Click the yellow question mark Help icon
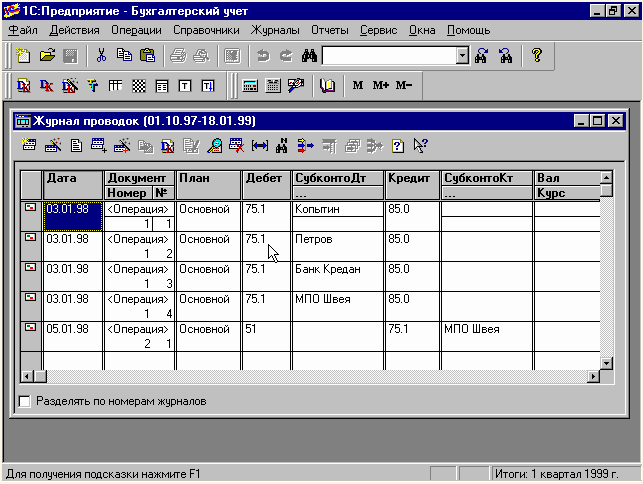 (536, 56)
